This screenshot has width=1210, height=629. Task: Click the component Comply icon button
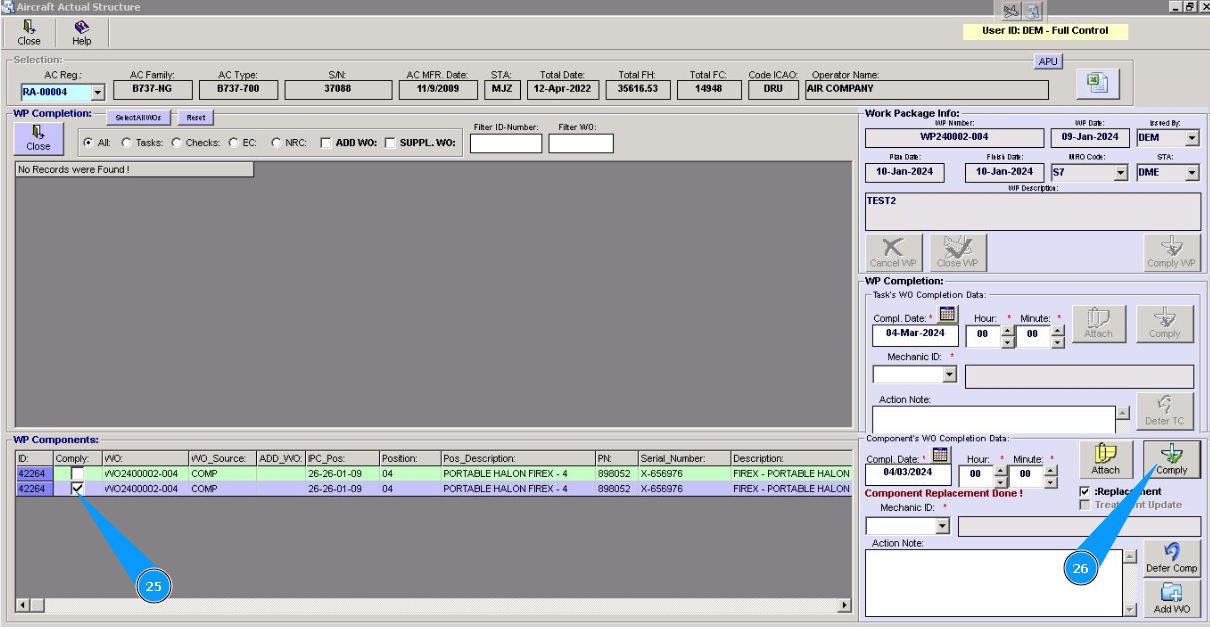[x=1171, y=459]
